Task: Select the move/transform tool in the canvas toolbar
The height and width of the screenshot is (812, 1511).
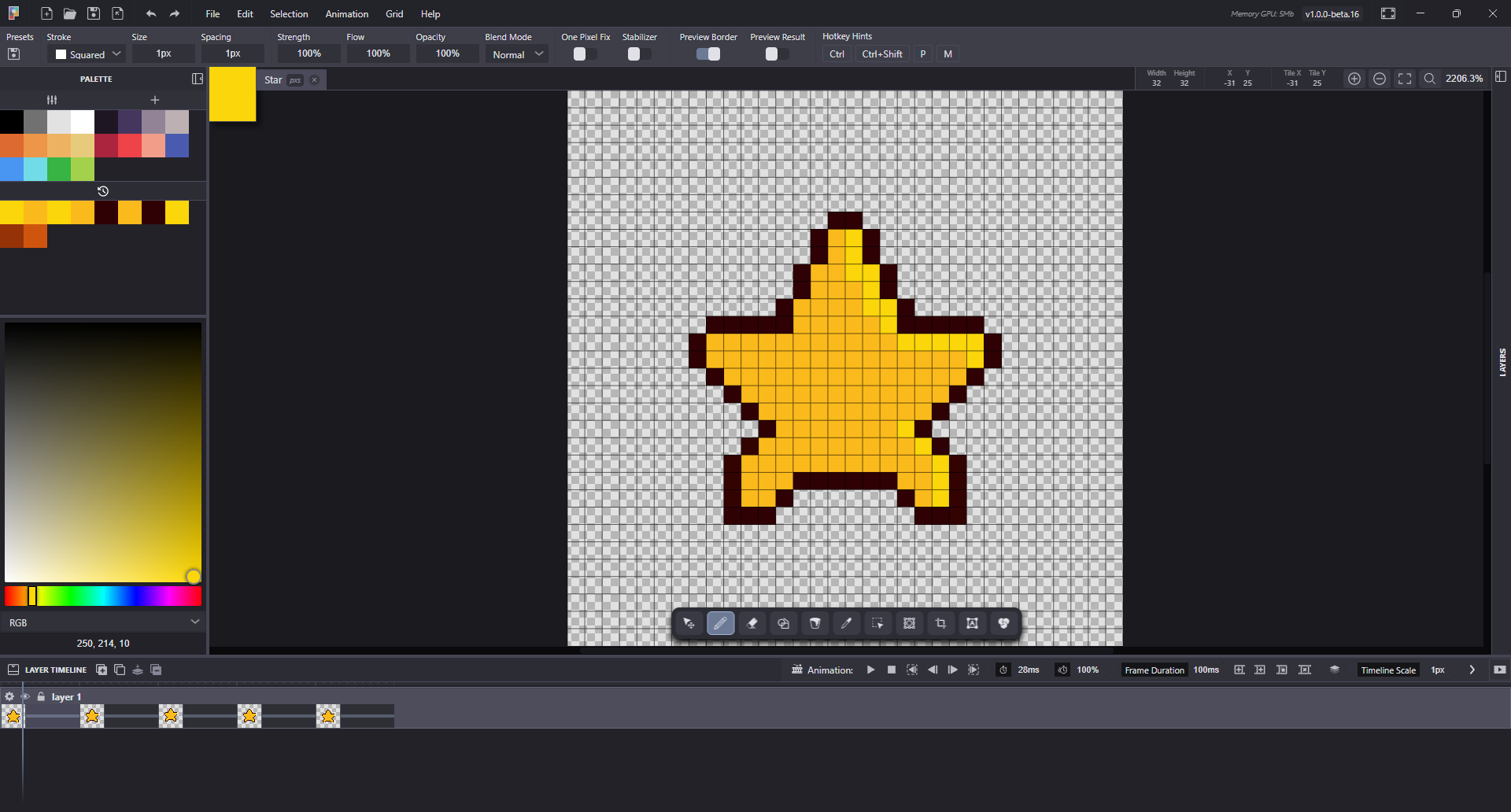Action: coord(689,623)
